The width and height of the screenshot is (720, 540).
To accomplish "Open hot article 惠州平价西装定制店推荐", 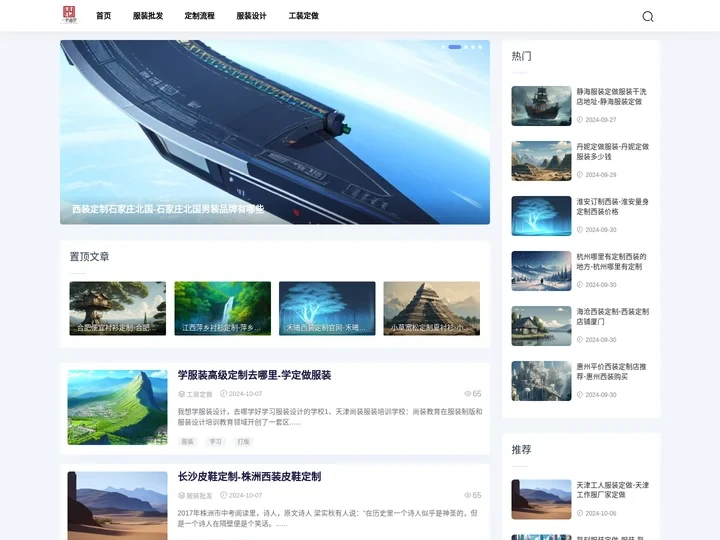I will pyautogui.click(x=612, y=371).
